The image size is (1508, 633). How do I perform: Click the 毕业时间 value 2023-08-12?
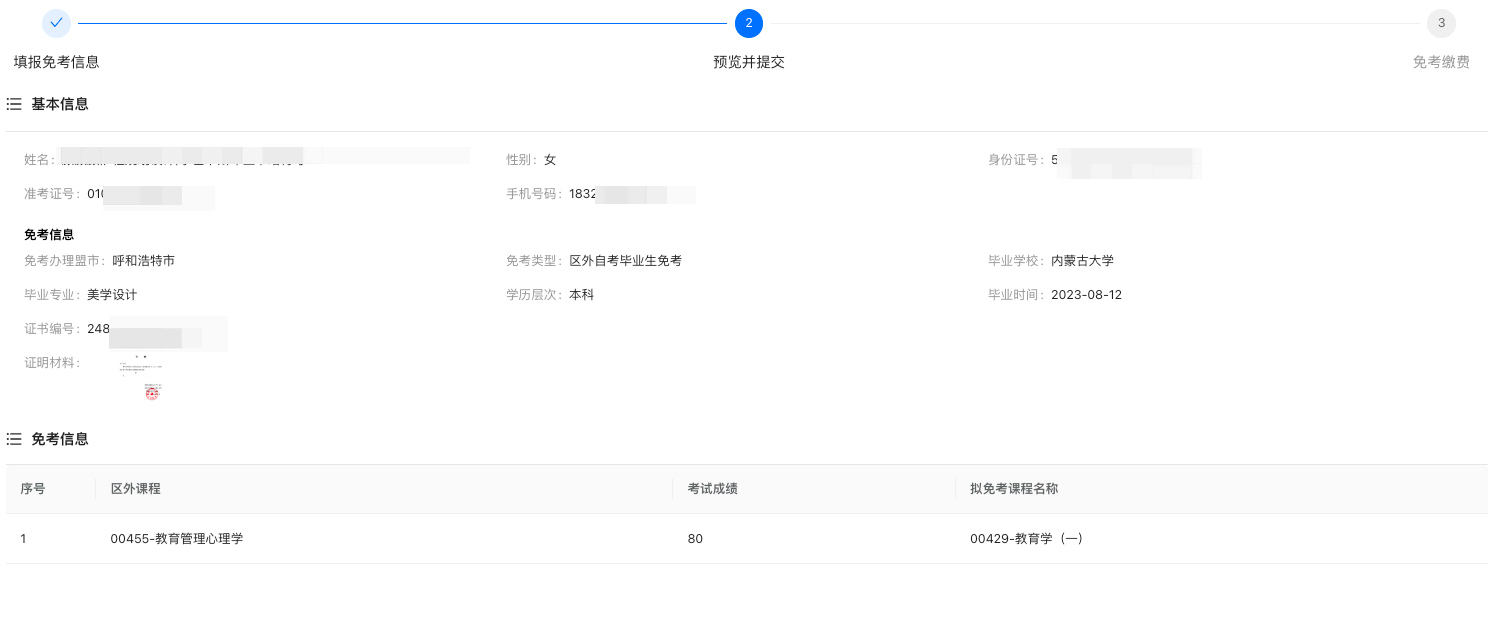click(1086, 295)
